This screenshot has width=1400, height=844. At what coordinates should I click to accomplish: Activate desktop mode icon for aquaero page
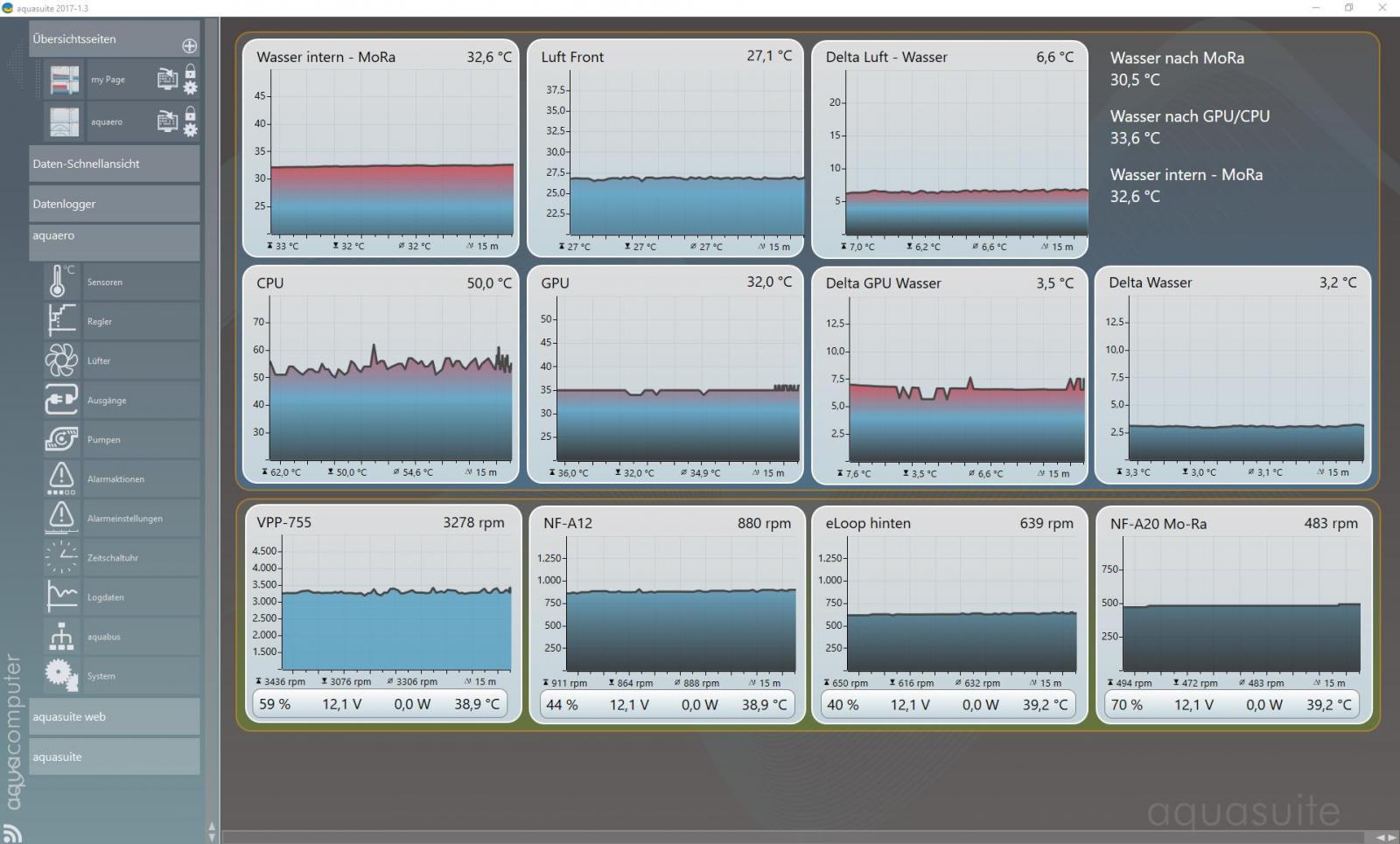167,122
